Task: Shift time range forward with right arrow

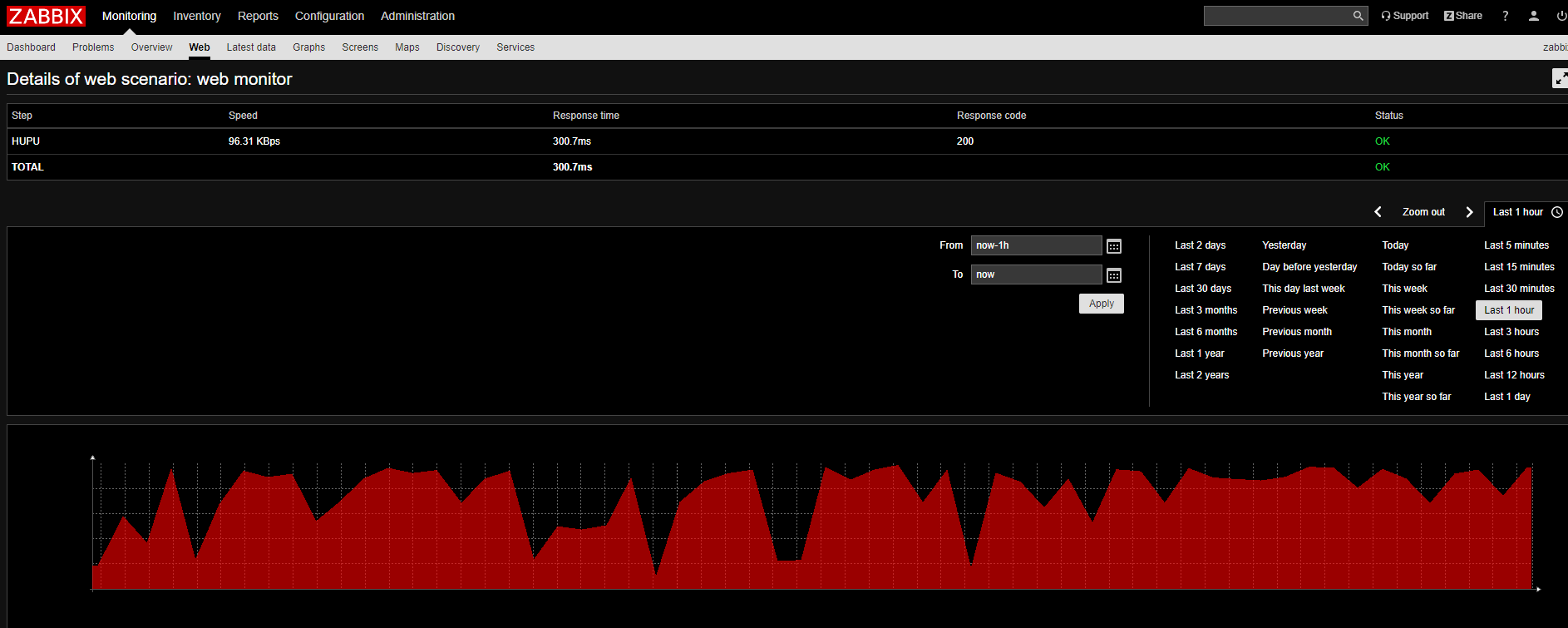Action: (1469, 212)
